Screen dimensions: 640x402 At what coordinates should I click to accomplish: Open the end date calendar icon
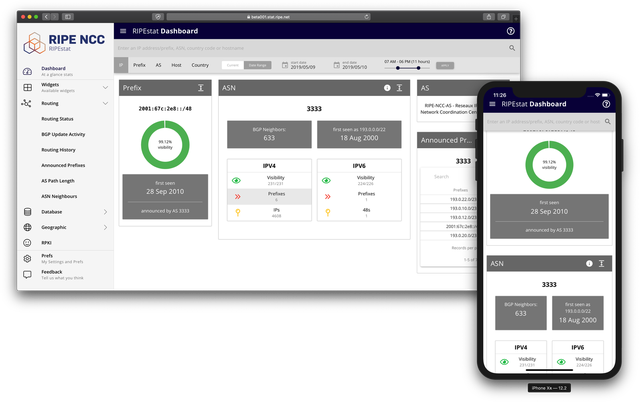point(336,65)
